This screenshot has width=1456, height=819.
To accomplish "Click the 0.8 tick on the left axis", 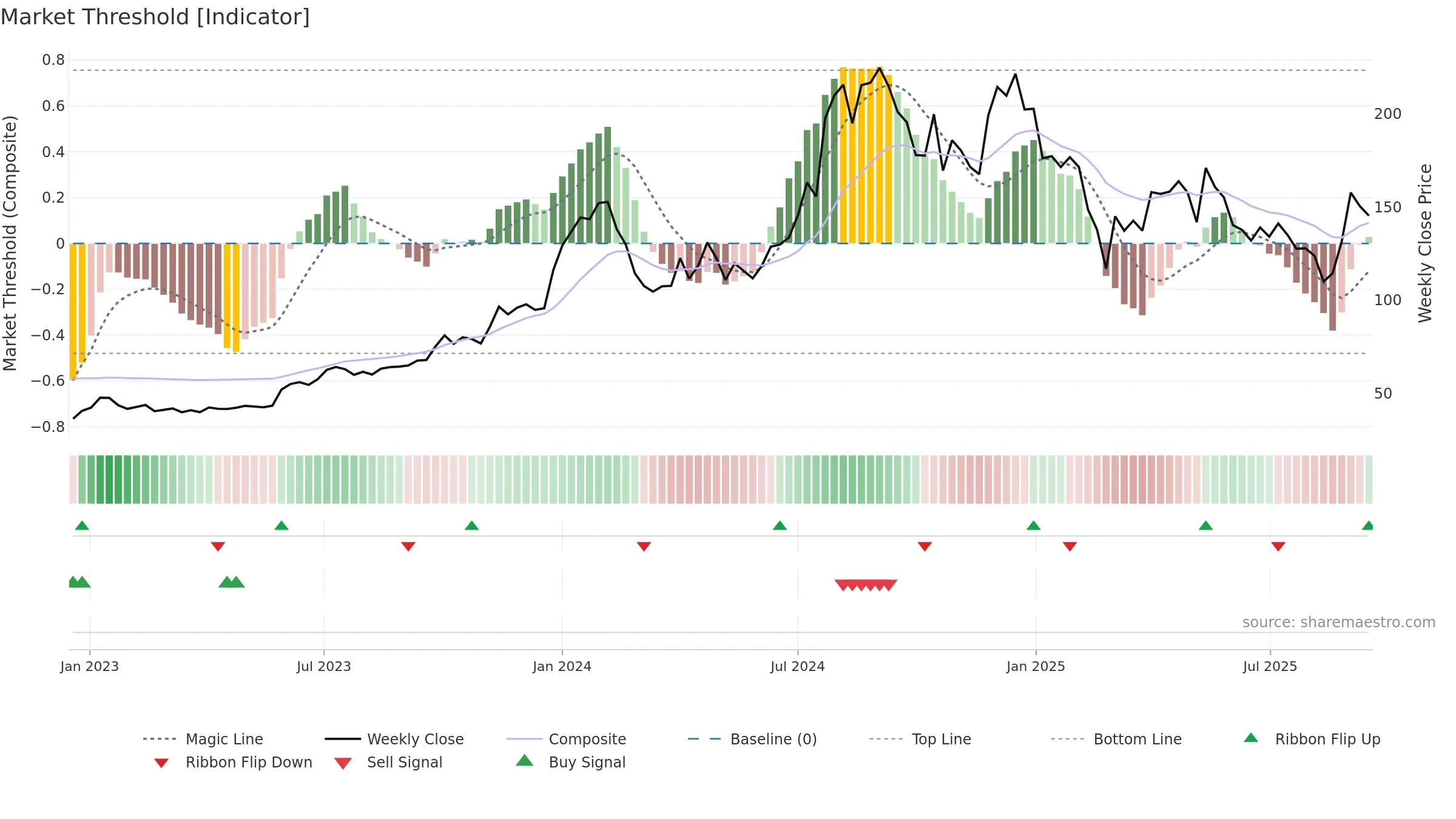I will 53,60.
